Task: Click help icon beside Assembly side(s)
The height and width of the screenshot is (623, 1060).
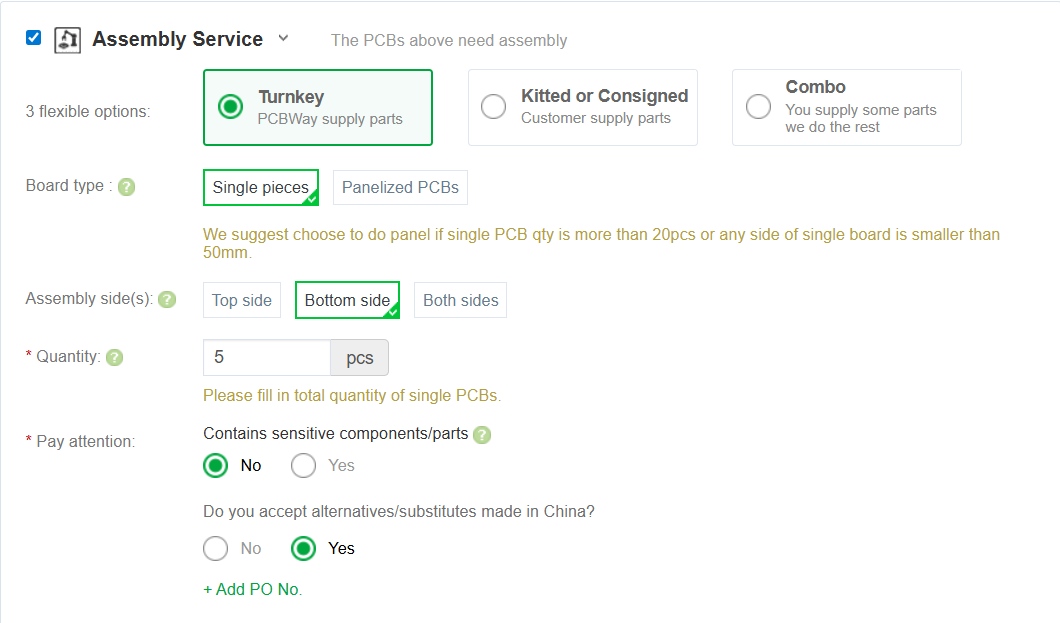Action: tap(167, 299)
